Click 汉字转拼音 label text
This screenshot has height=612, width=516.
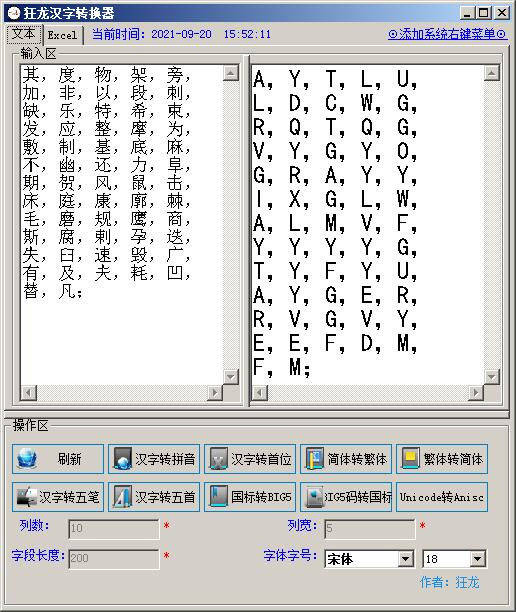[x=165, y=459]
